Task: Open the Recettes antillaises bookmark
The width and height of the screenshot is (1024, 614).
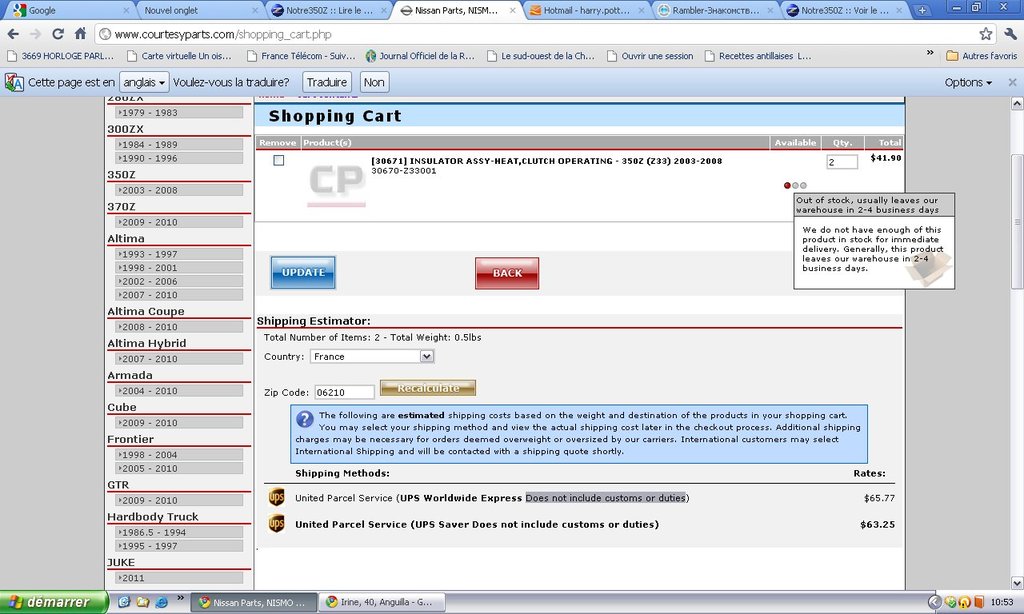Action: (x=758, y=56)
